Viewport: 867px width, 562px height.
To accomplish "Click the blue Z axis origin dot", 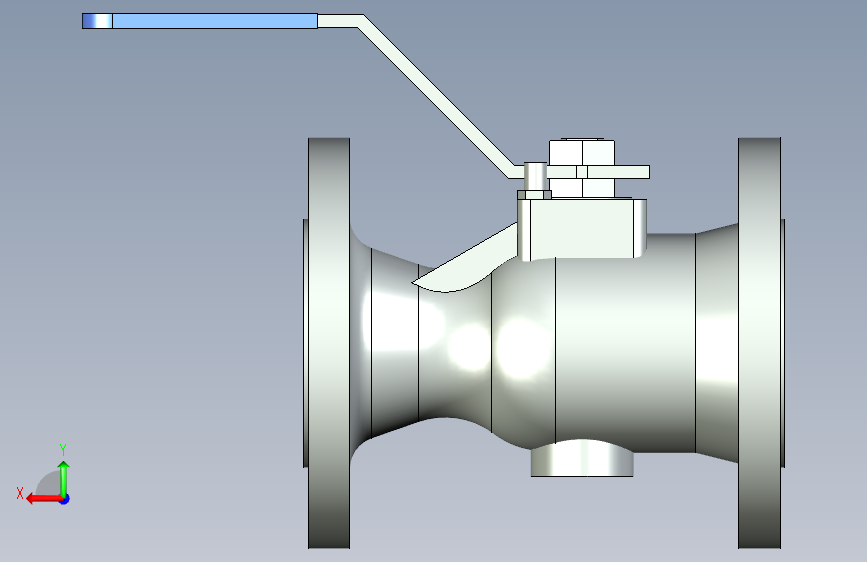I will pyautogui.click(x=65, y=499).
